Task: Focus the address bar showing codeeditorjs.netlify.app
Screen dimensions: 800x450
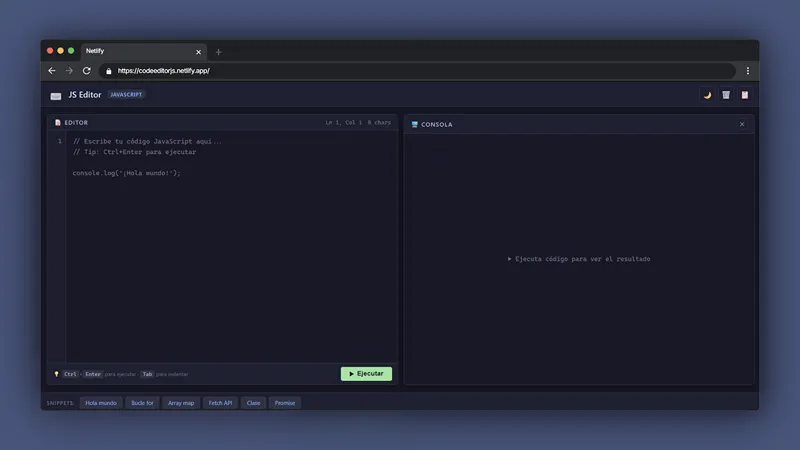Action: (x=417, y=71)
